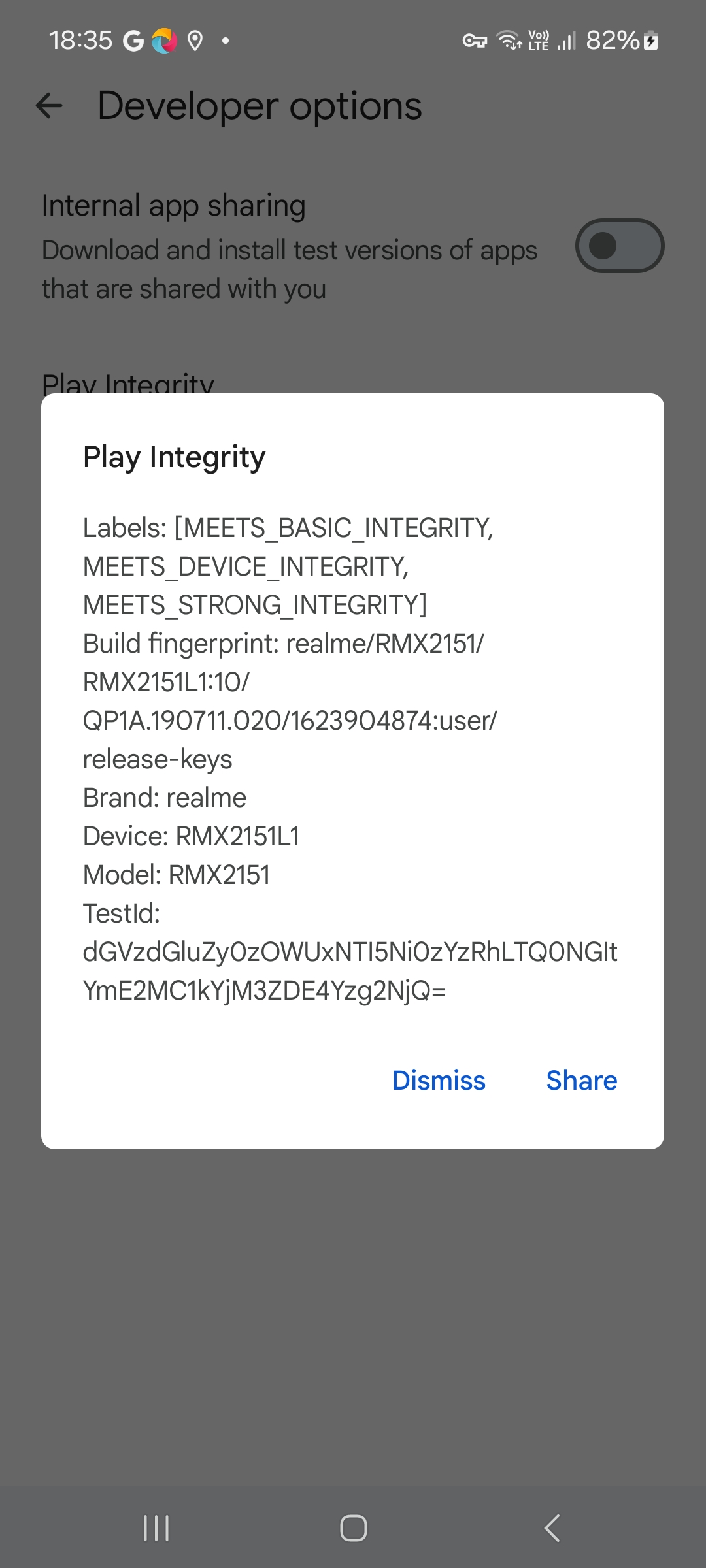Tap the back arrow beside Developer options
The width and height of the screenshot is (706, 1568).
click(49, 106)
